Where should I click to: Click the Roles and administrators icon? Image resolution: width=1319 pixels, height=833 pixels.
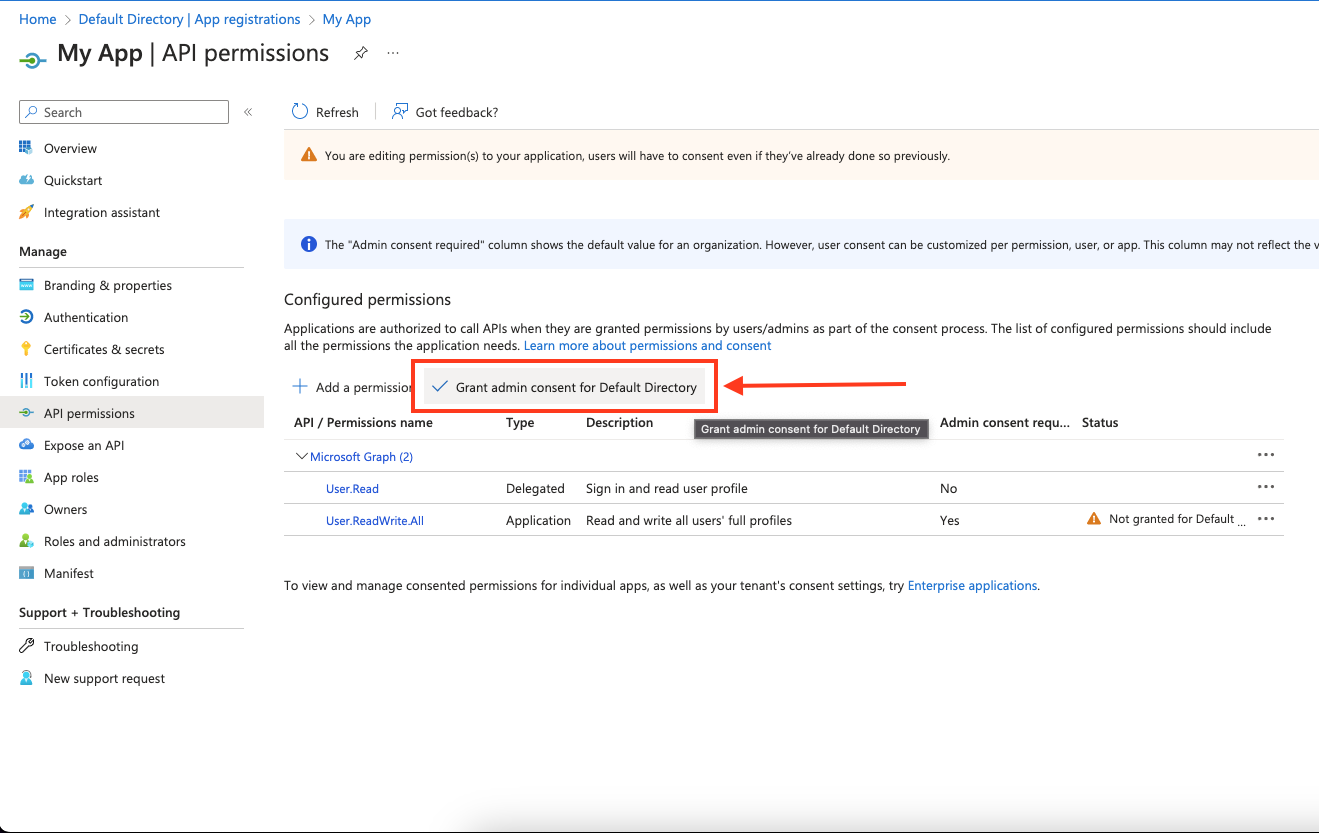coord(26,541)
